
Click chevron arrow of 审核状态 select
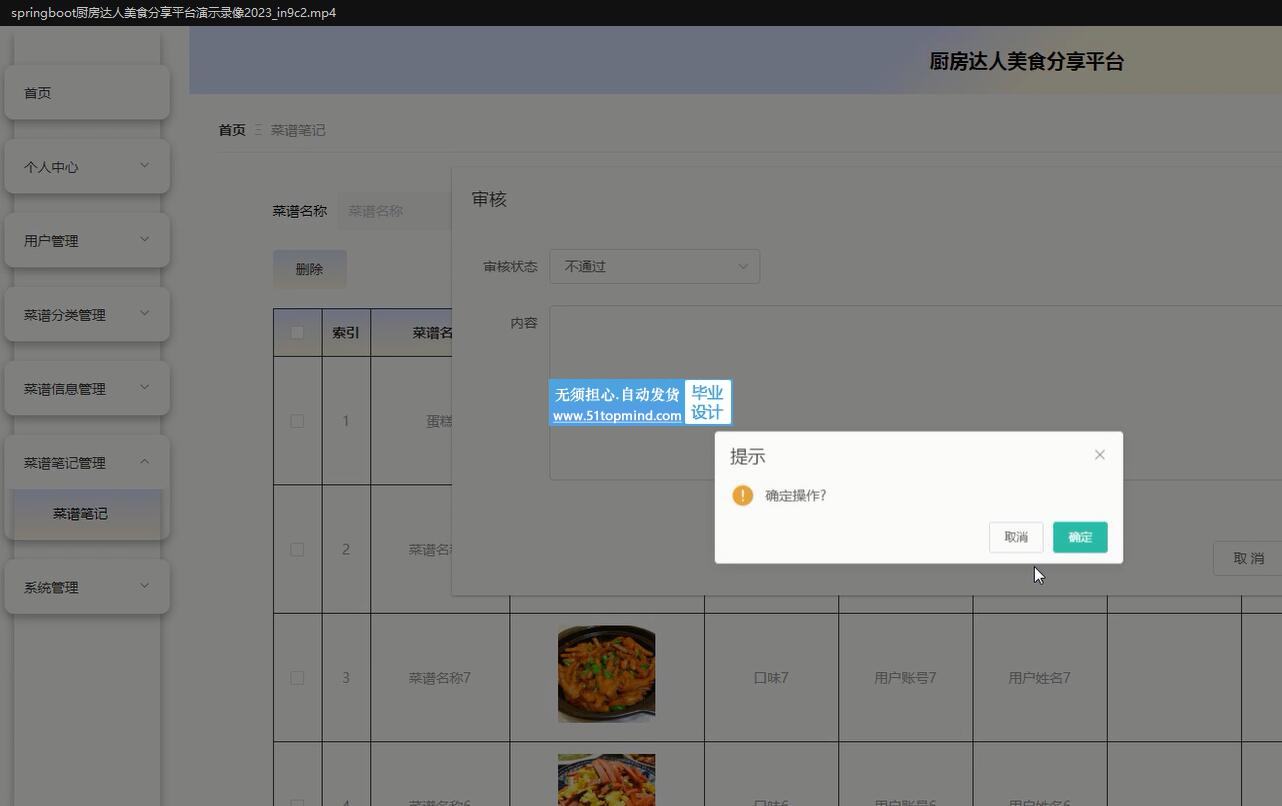point(743,267)
